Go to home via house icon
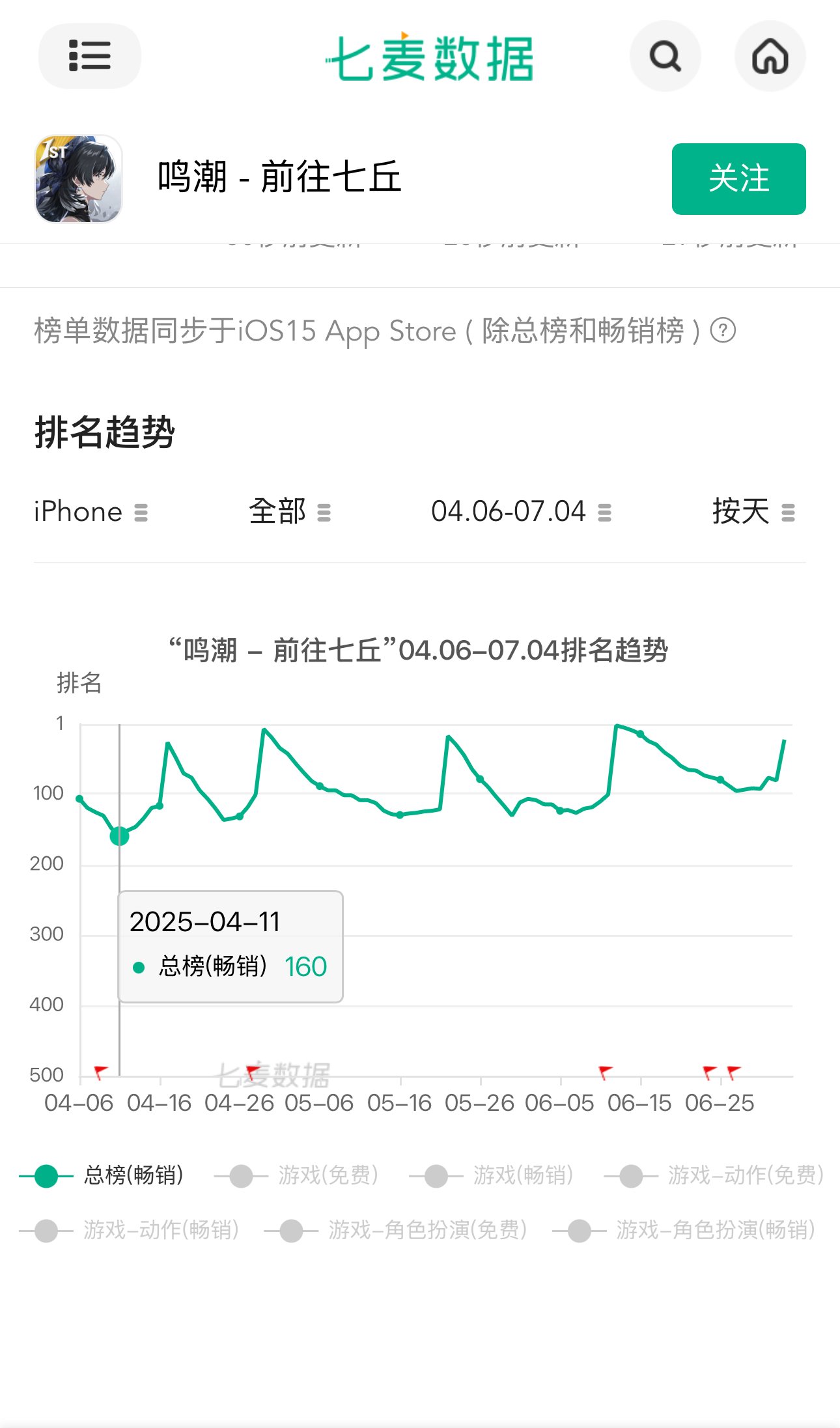This screenshot has height=1428, width=840. [770, 56]
